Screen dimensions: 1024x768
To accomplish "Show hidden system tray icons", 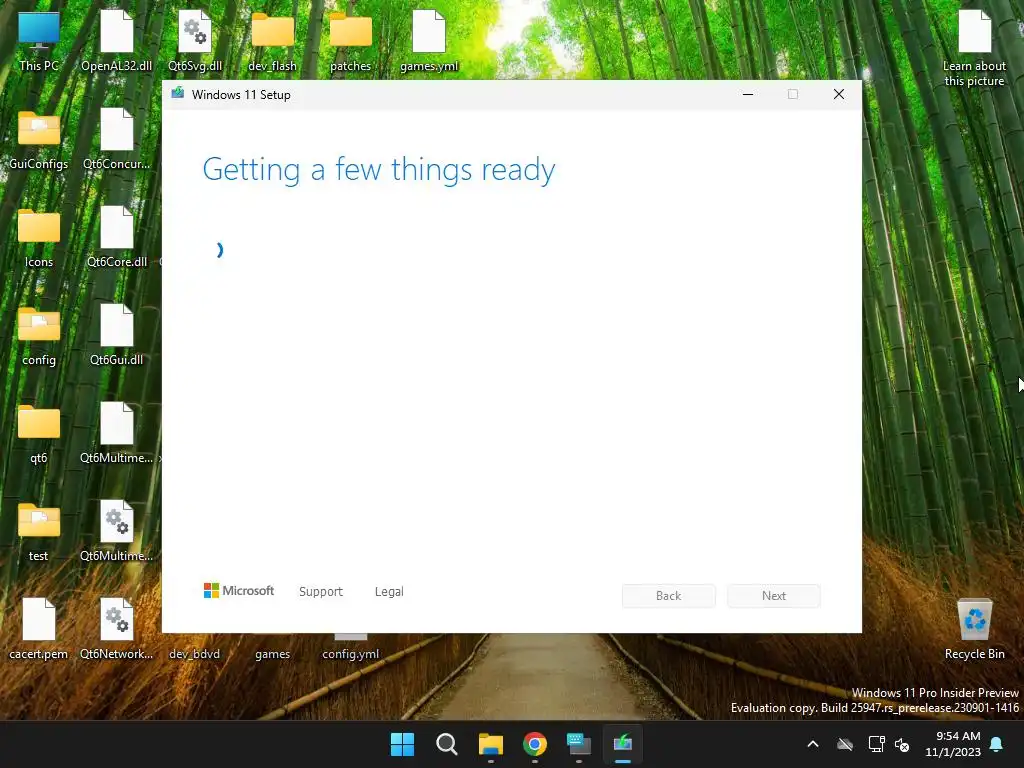I will [813, 744].
